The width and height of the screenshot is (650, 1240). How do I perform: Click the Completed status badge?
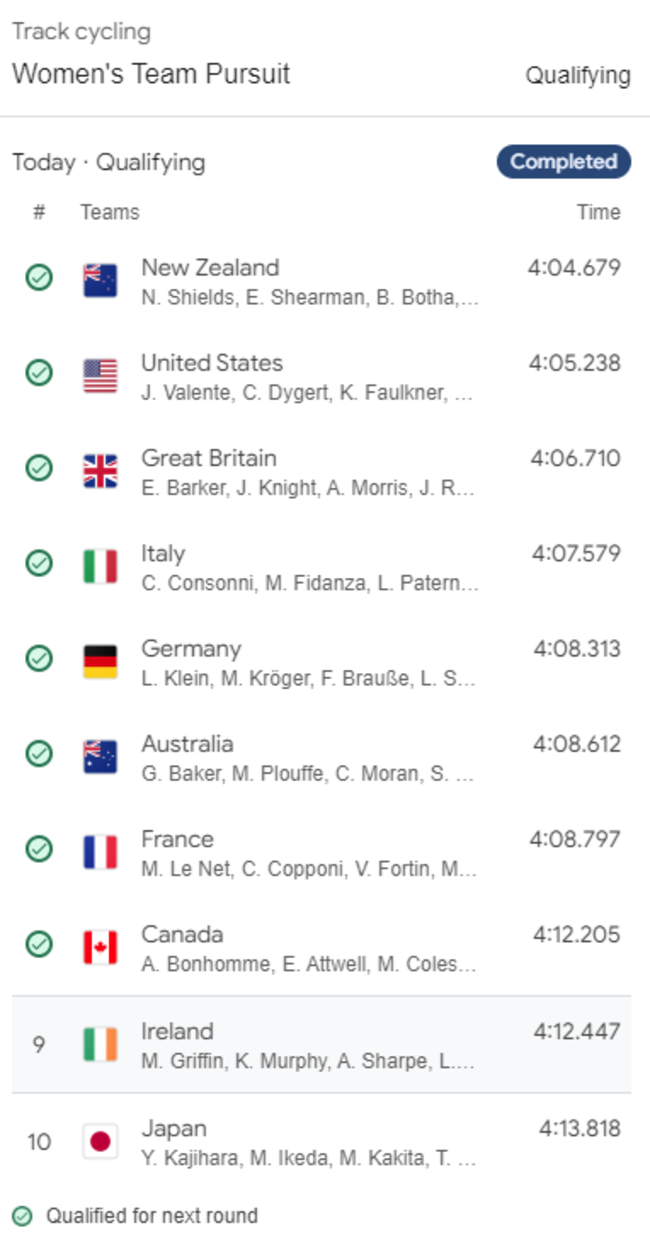563,162
